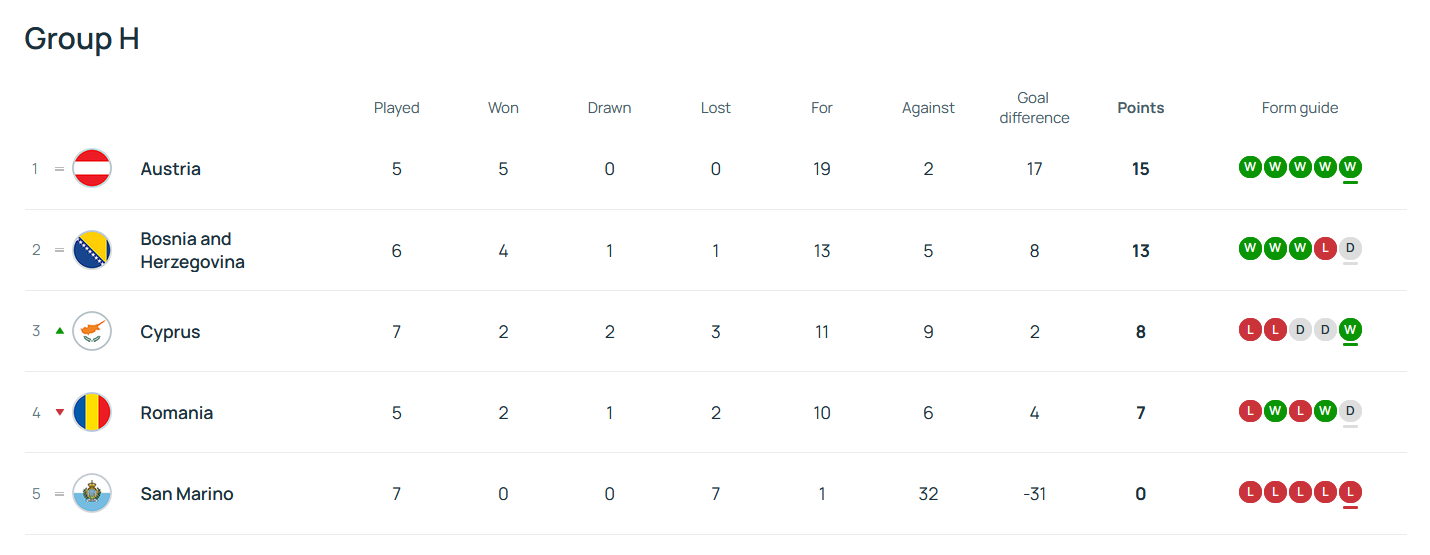The height and width of the screenshot is (555, 1430).
Task: Click the Romania flag icon
Action: (x=92, y=412)
